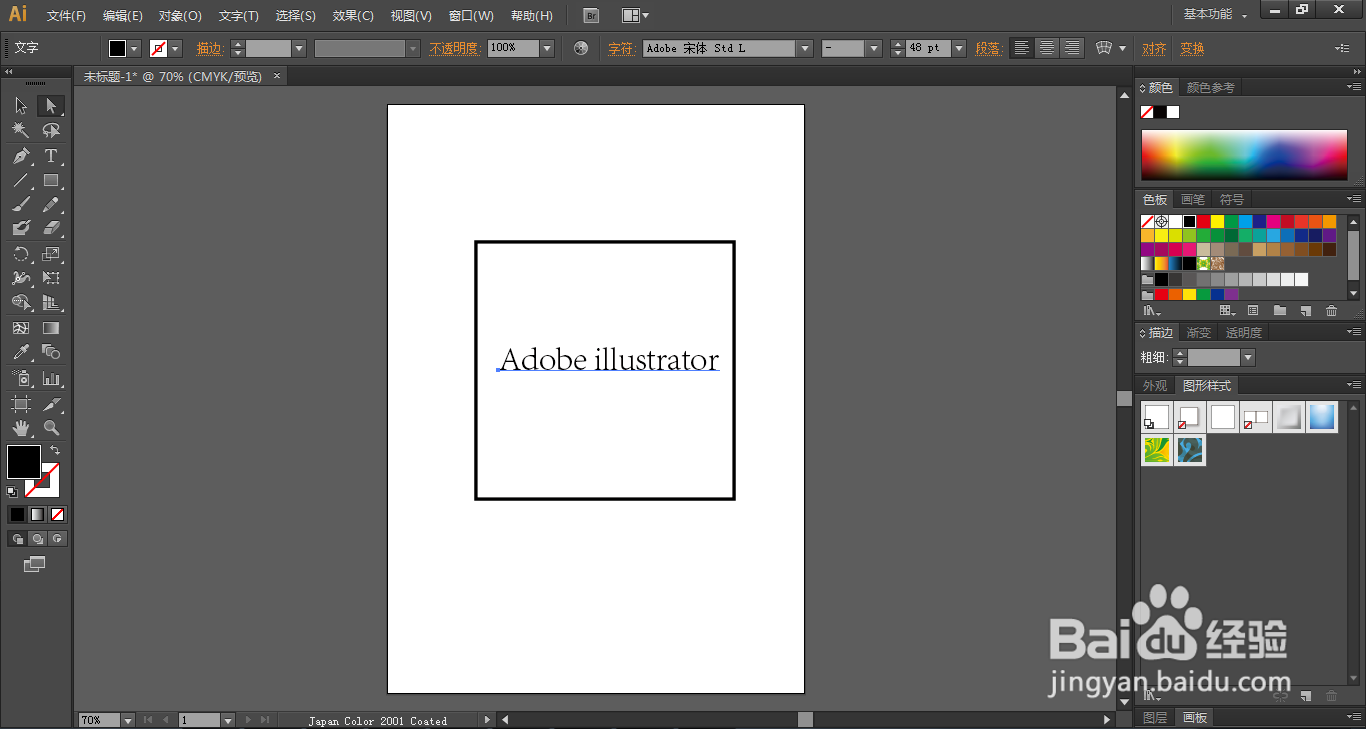
Task: Select the Blend tool
Action: [51, 352]
